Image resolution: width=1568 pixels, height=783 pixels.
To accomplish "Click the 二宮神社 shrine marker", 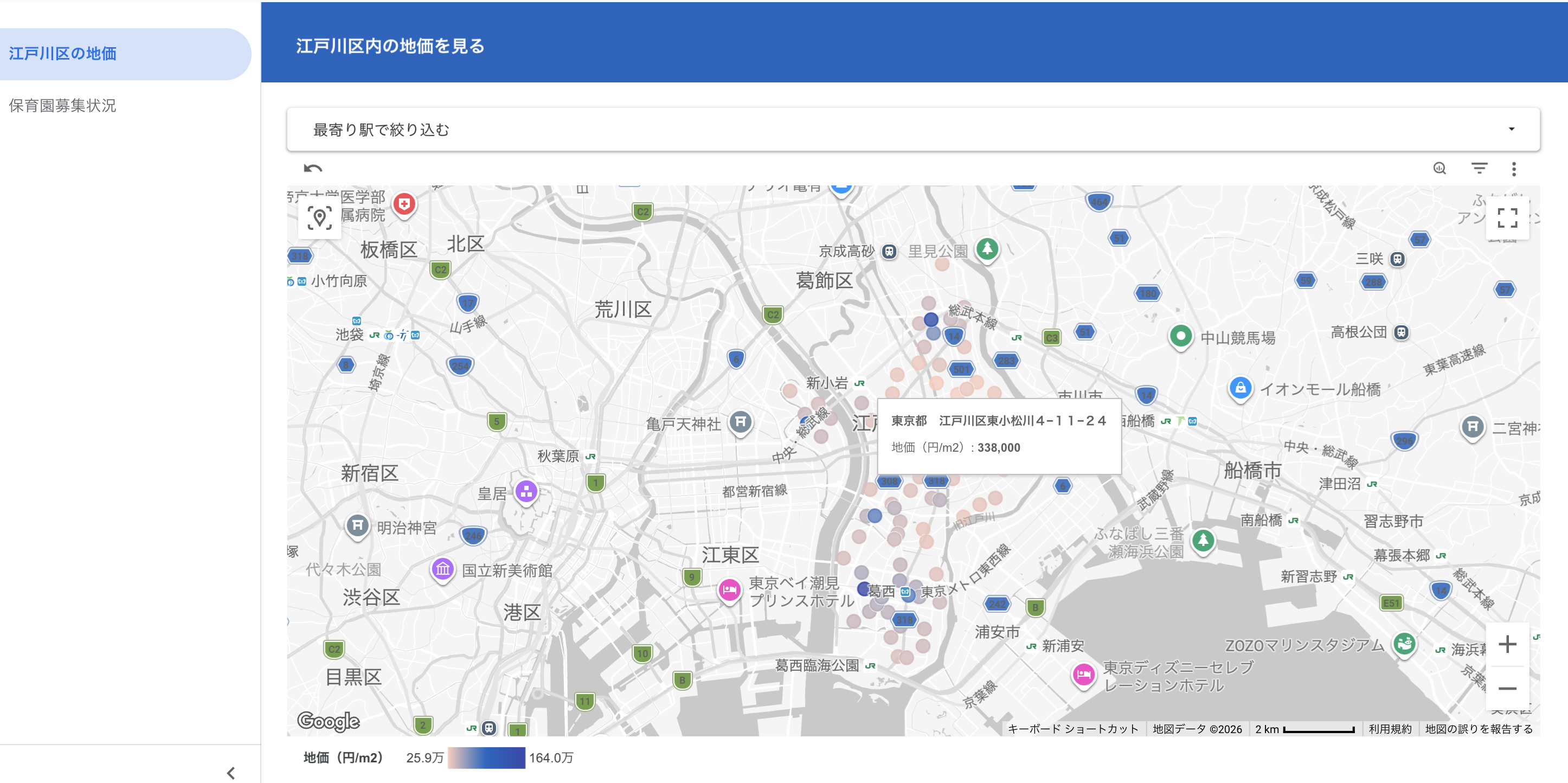I will click(x=1473, y=427).
